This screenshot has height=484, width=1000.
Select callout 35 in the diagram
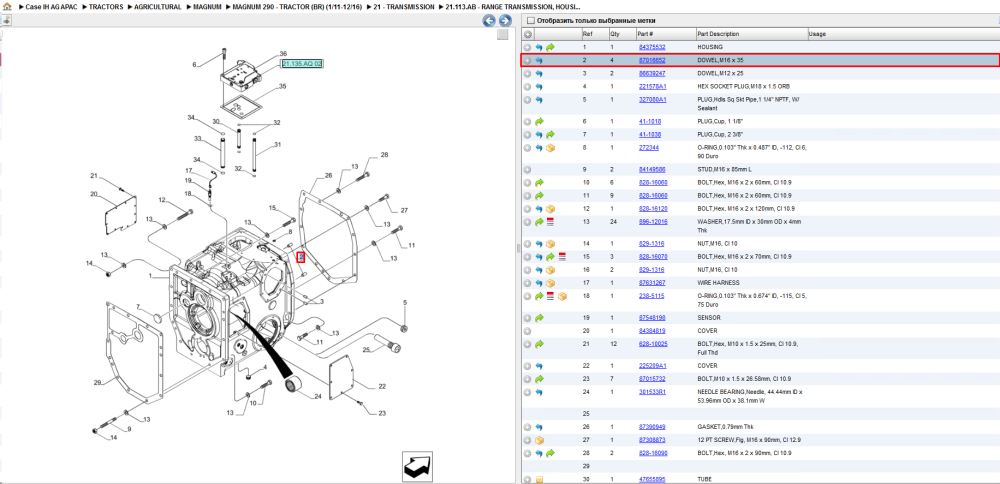pos(282,86)
